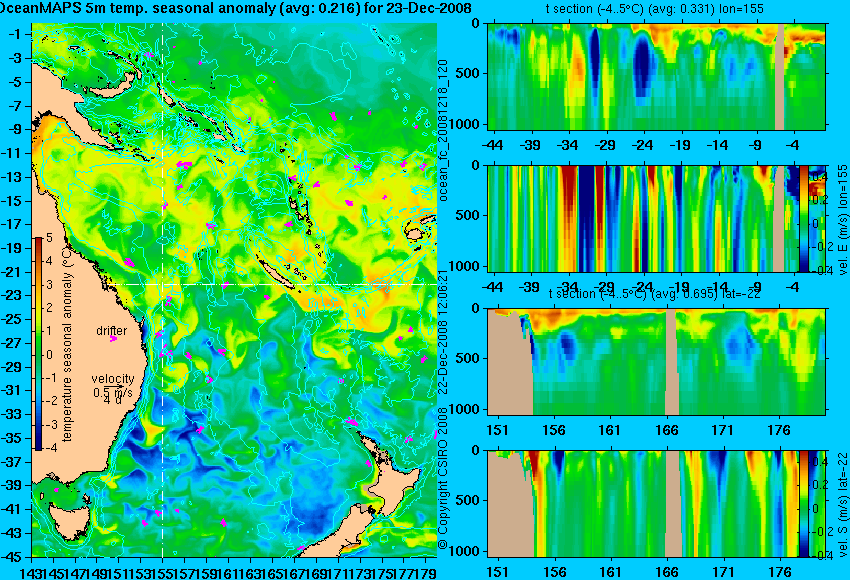Click the 'ocean_fc_20081218_120' vertical text
This screenshot has width=850, height=580.
(443, 130)
